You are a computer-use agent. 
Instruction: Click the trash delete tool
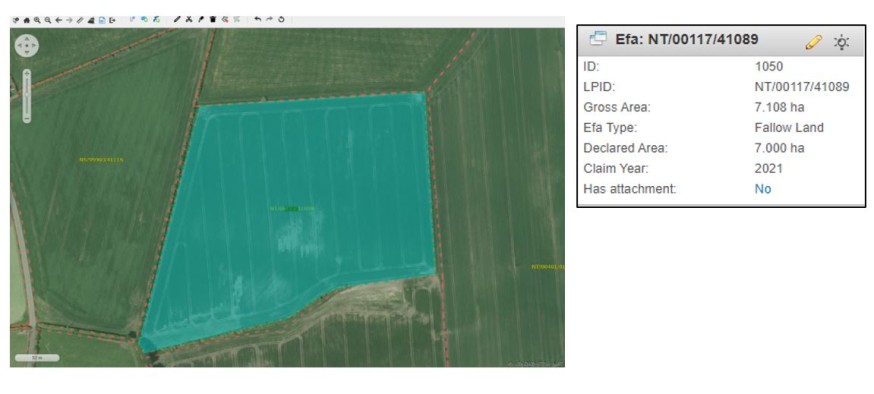(x=212, y=20)
